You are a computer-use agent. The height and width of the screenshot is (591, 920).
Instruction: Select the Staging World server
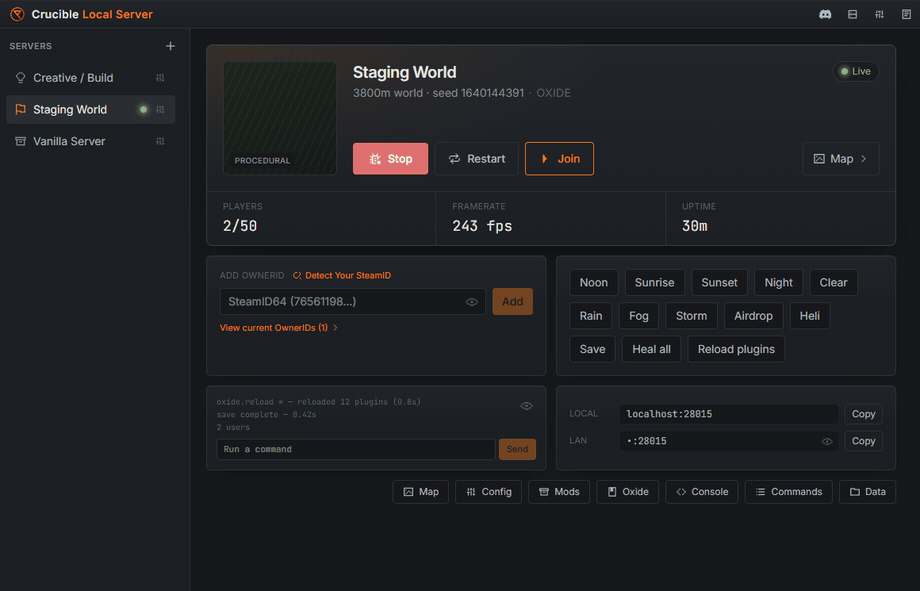pos(90,109)
